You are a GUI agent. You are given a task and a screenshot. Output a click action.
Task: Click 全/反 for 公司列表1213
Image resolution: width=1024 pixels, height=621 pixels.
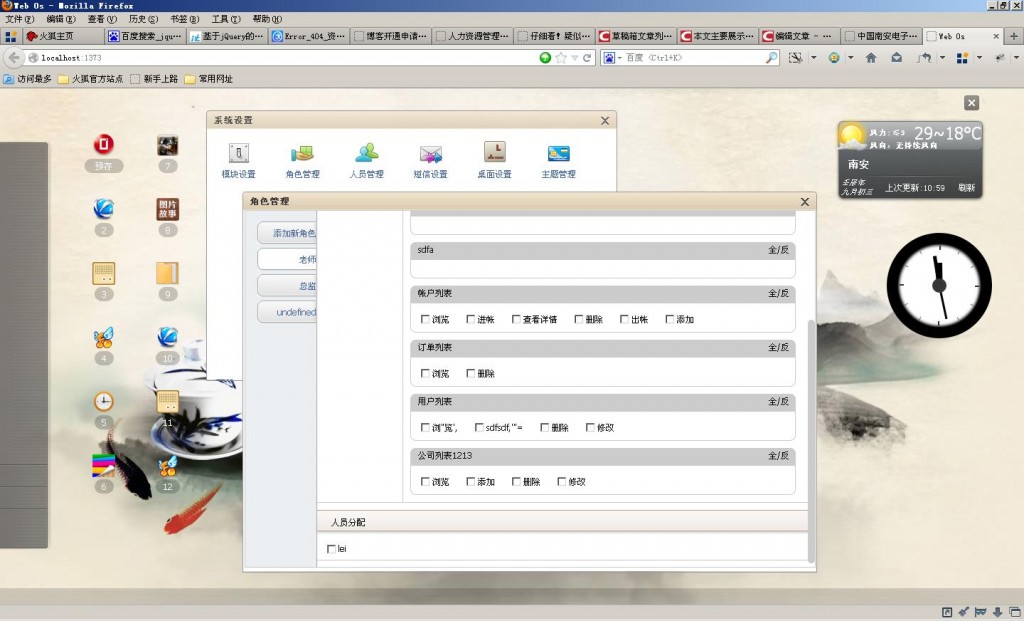point(778,455)
